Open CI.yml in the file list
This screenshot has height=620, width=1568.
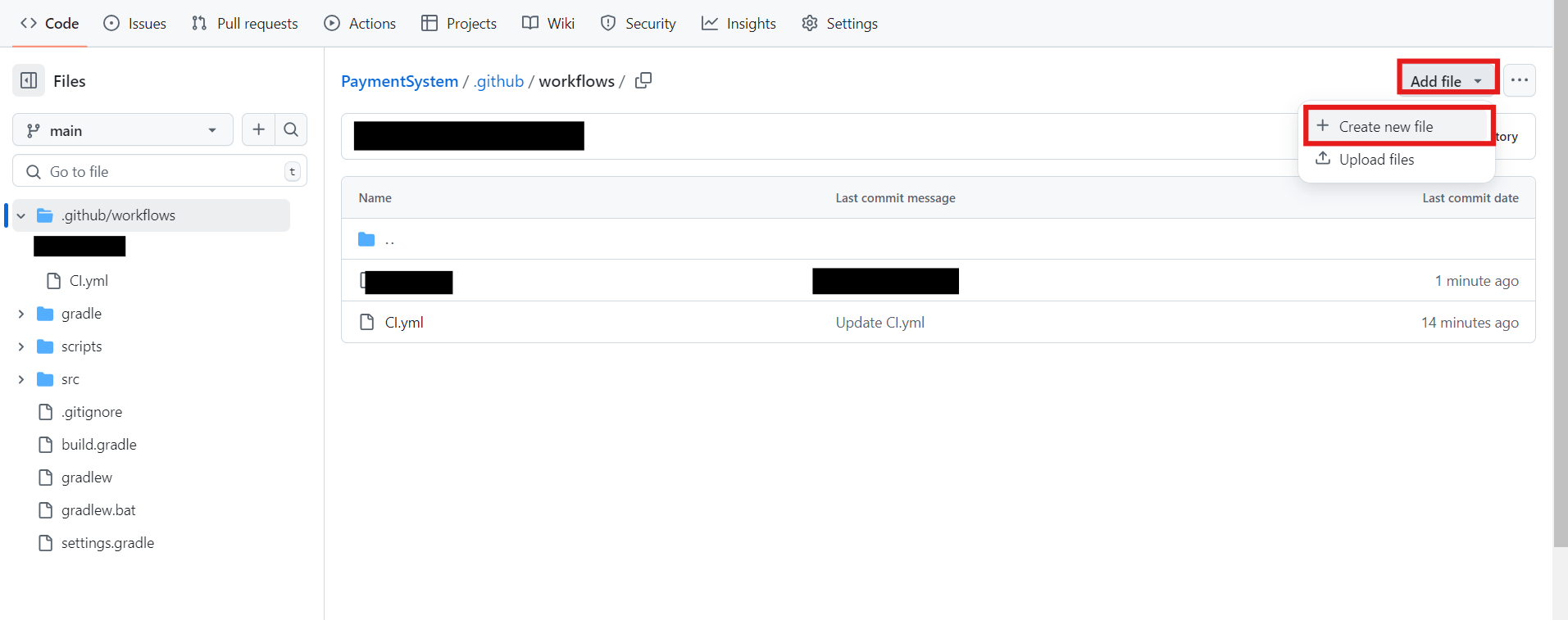pos(404,323)
